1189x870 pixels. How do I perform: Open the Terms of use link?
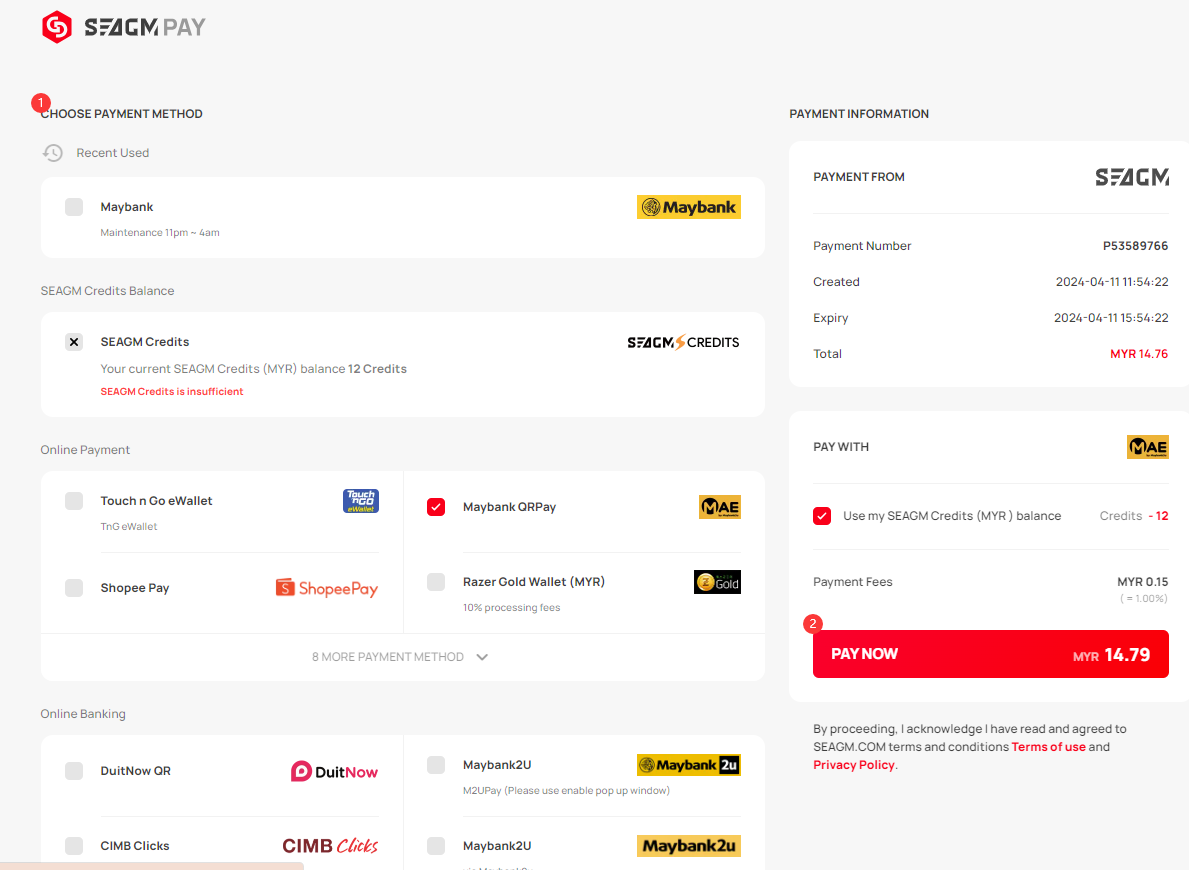[x=1048, y=746]
